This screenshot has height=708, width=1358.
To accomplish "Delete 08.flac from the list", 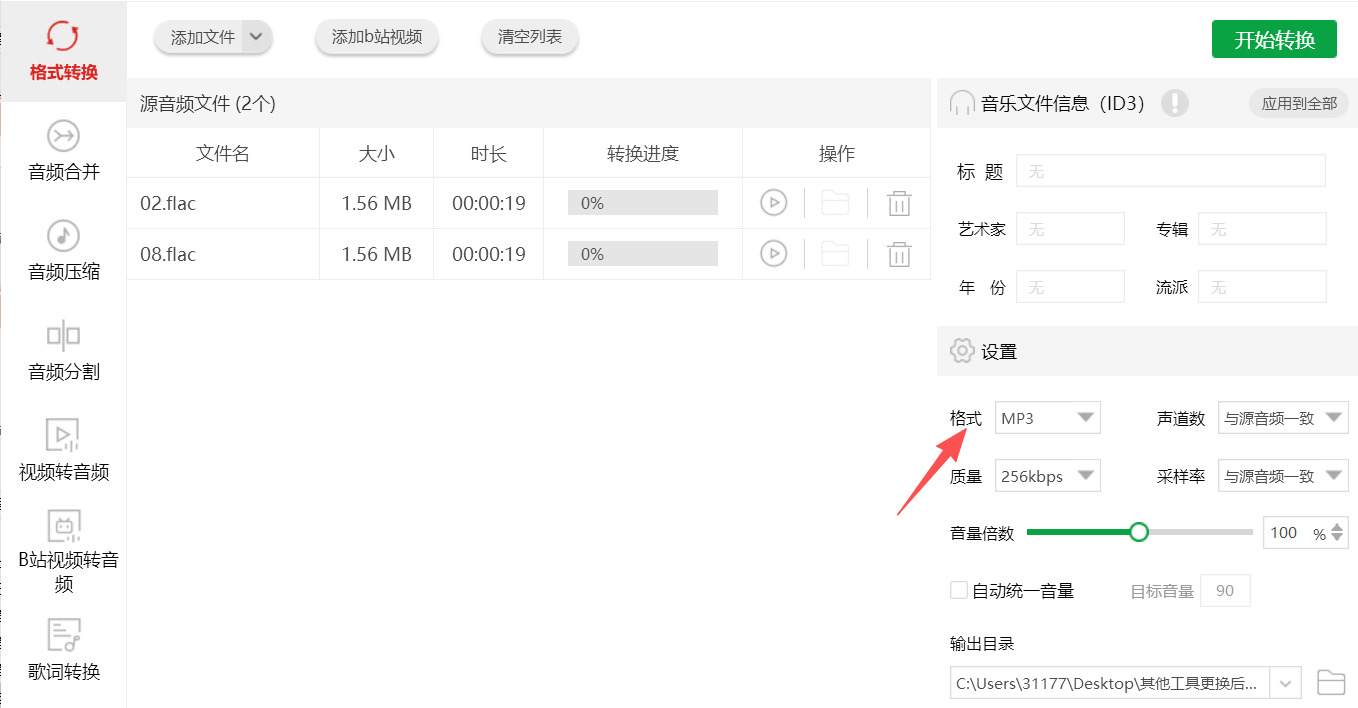I will tap(899, 254).
